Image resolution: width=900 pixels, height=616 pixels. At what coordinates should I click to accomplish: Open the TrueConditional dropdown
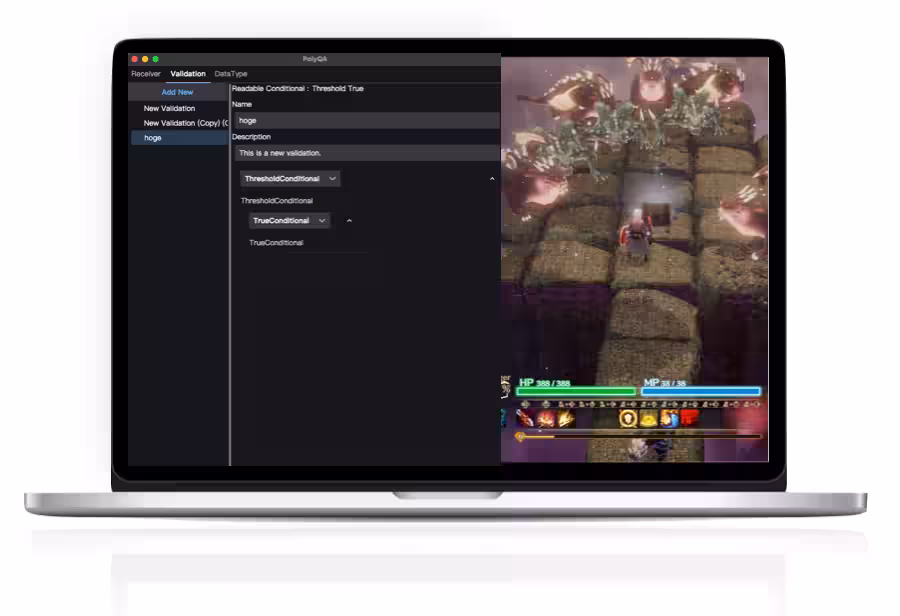289,221
